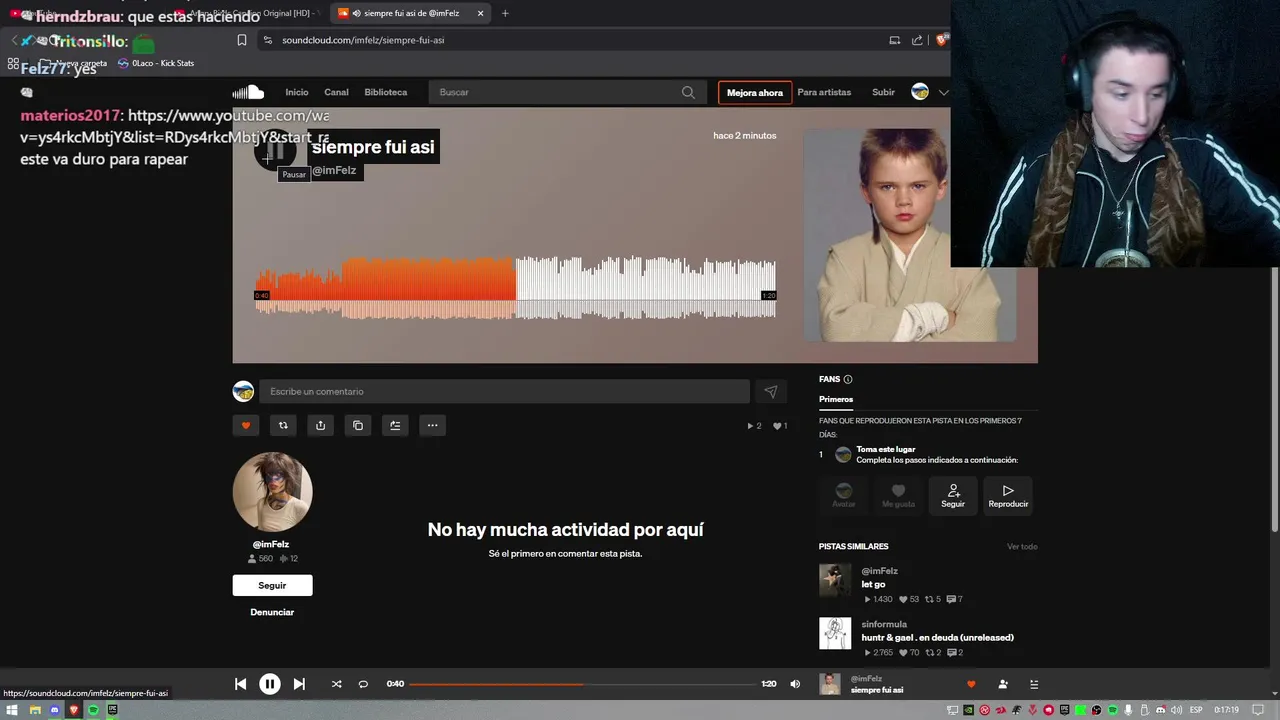Click the Mejora ahora button
This screenshot has height=720, width=1280.
pos(755,93)
